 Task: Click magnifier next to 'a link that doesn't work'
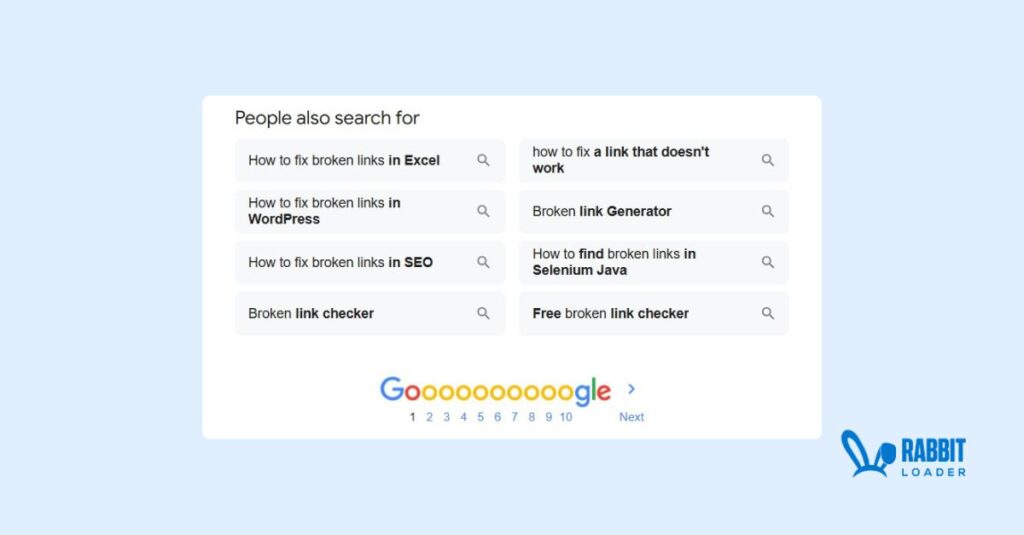768,160
